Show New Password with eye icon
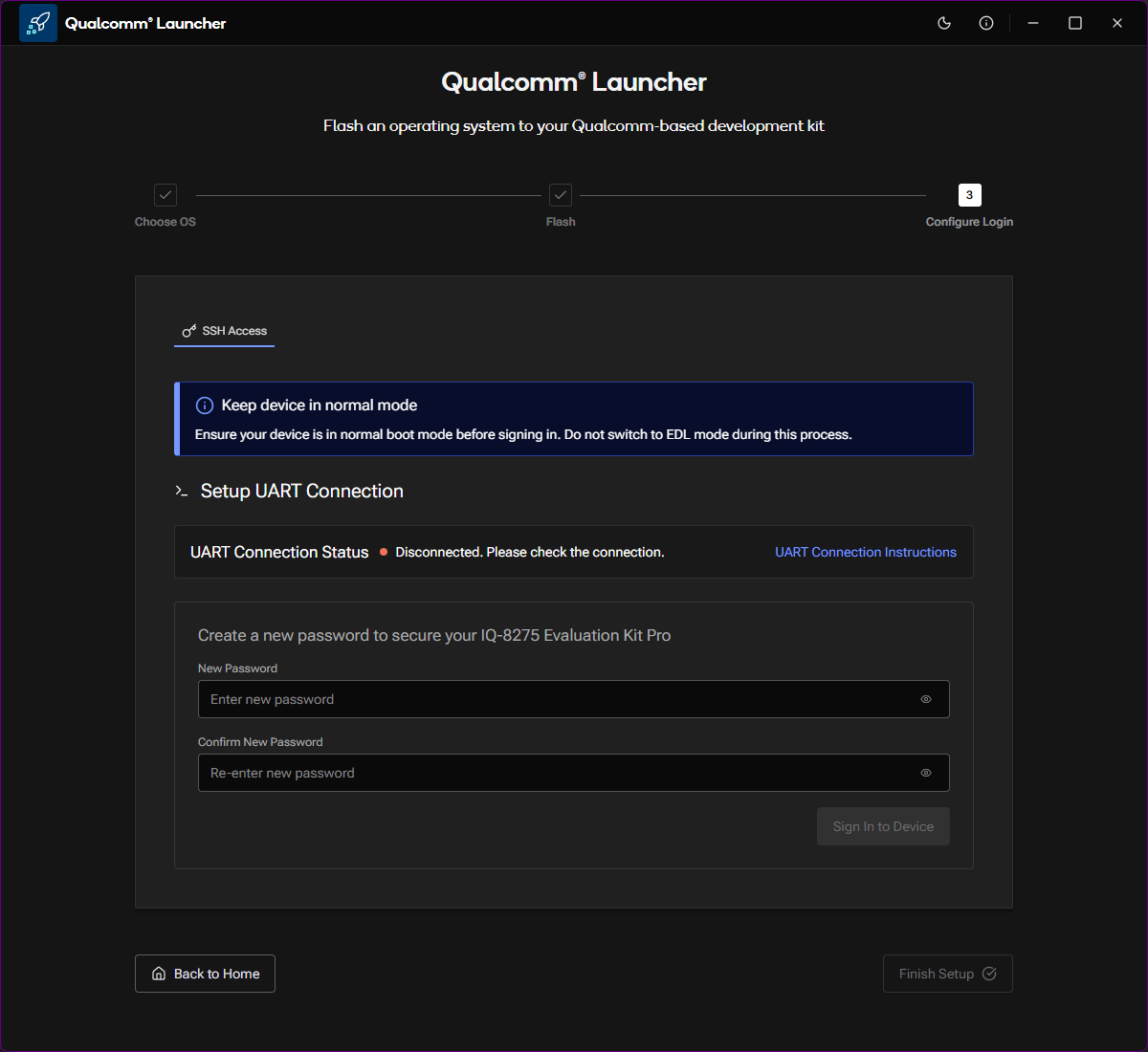The image size is (1148, 1052). (926, 699)
